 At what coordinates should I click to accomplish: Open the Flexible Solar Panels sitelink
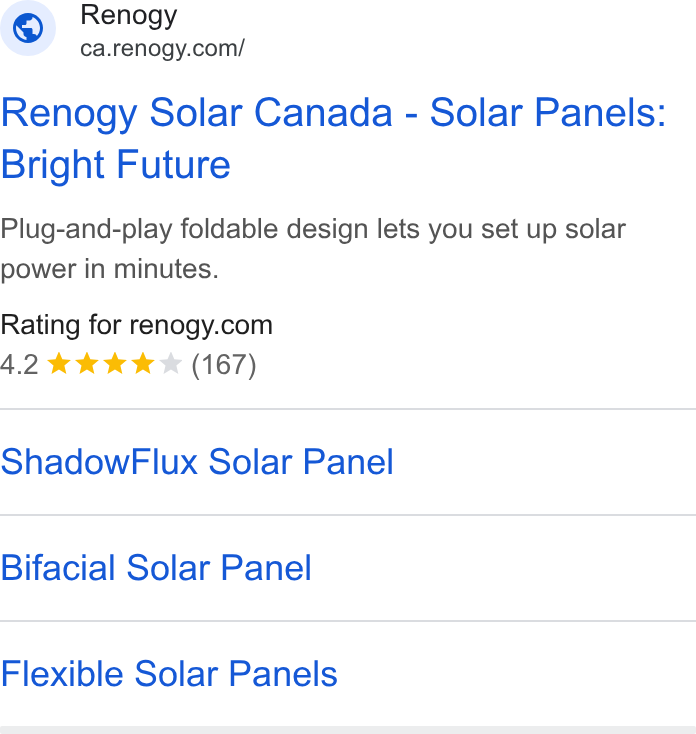pos(169,674)
